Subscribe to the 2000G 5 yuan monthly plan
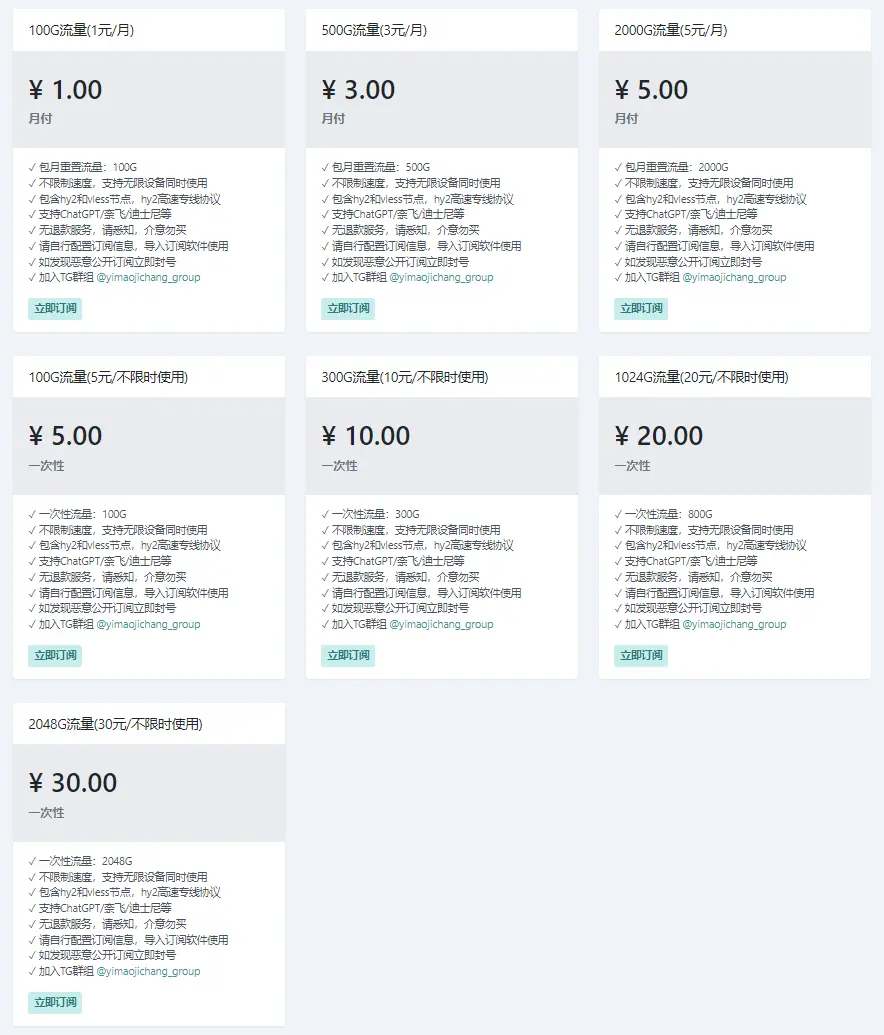Viewport: 884px width, 1035px height. tap(641, 308)
